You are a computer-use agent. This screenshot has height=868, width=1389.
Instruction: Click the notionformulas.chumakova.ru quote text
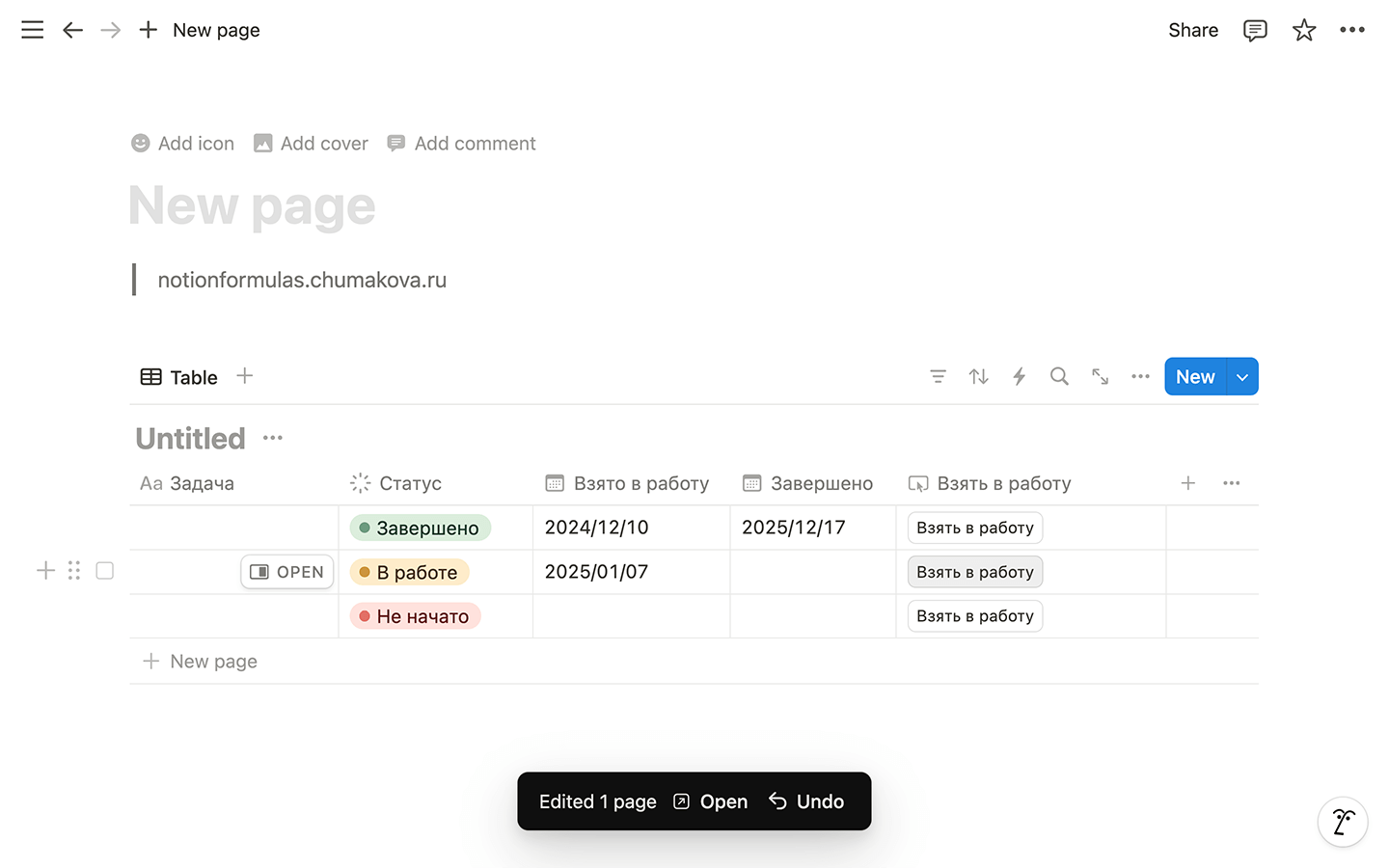[302, 280]
